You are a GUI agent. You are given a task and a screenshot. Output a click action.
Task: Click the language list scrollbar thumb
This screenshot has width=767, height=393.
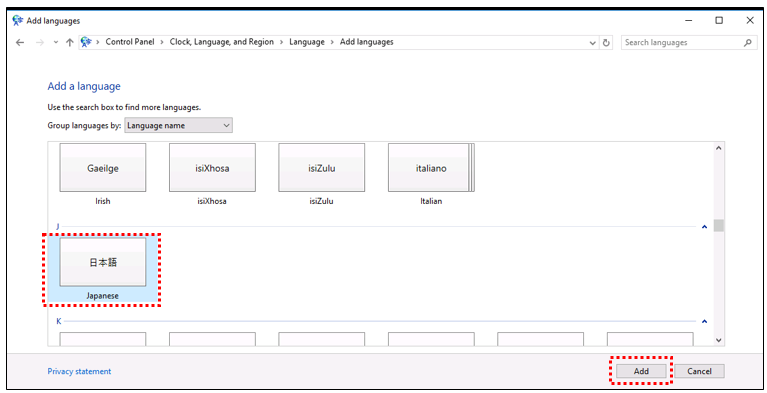tap(719, 225)
